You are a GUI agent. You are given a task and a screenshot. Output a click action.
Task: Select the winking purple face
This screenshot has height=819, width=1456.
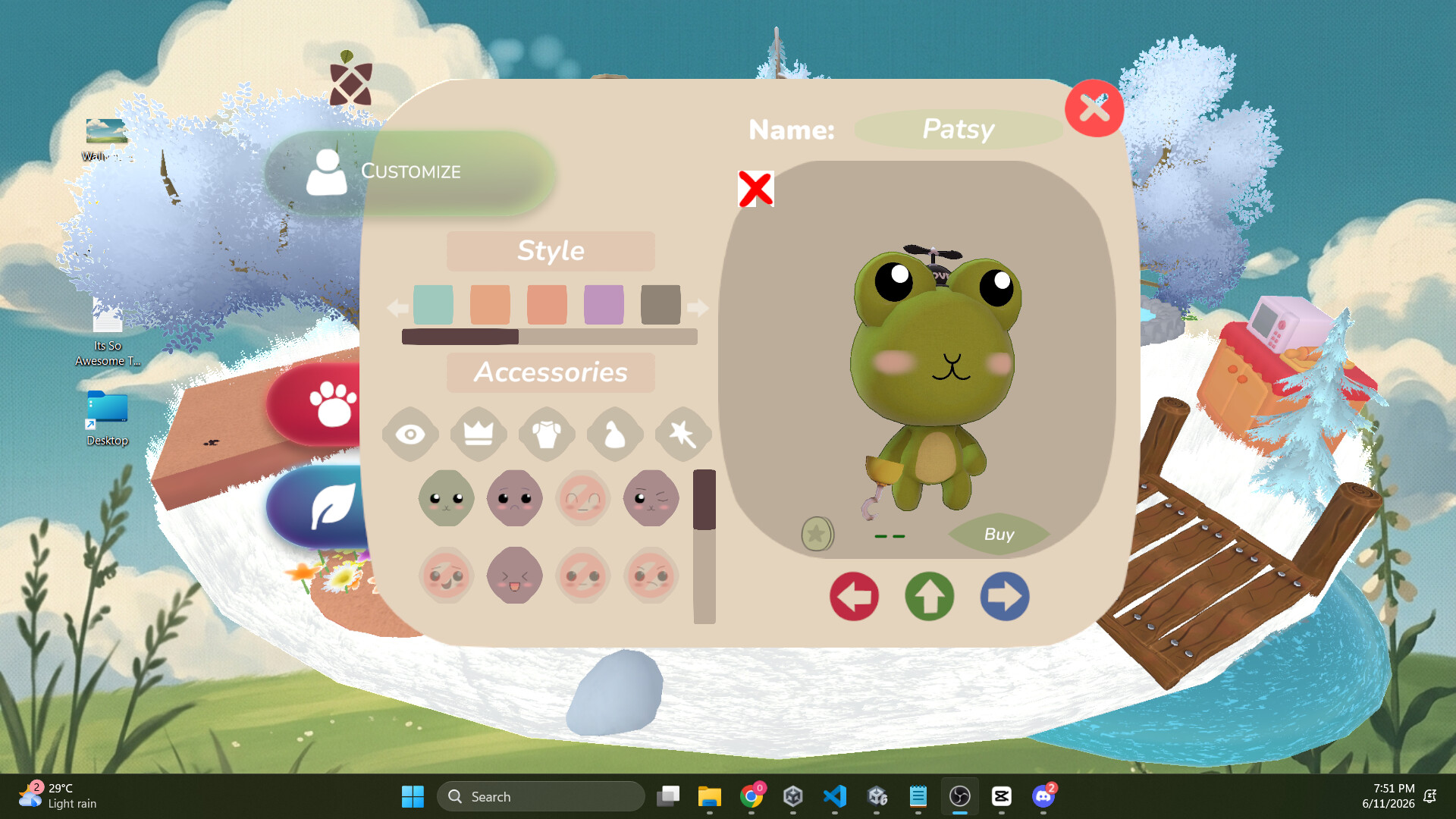point(651,498)
